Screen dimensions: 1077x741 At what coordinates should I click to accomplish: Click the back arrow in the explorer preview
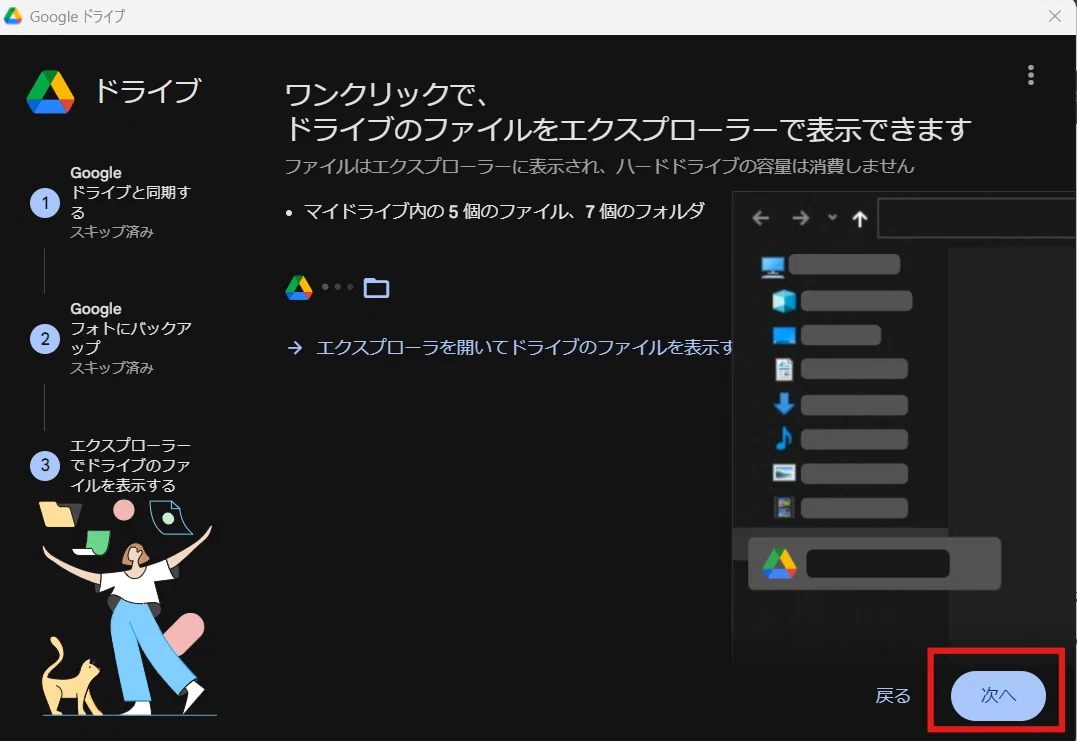coord(760,218)
